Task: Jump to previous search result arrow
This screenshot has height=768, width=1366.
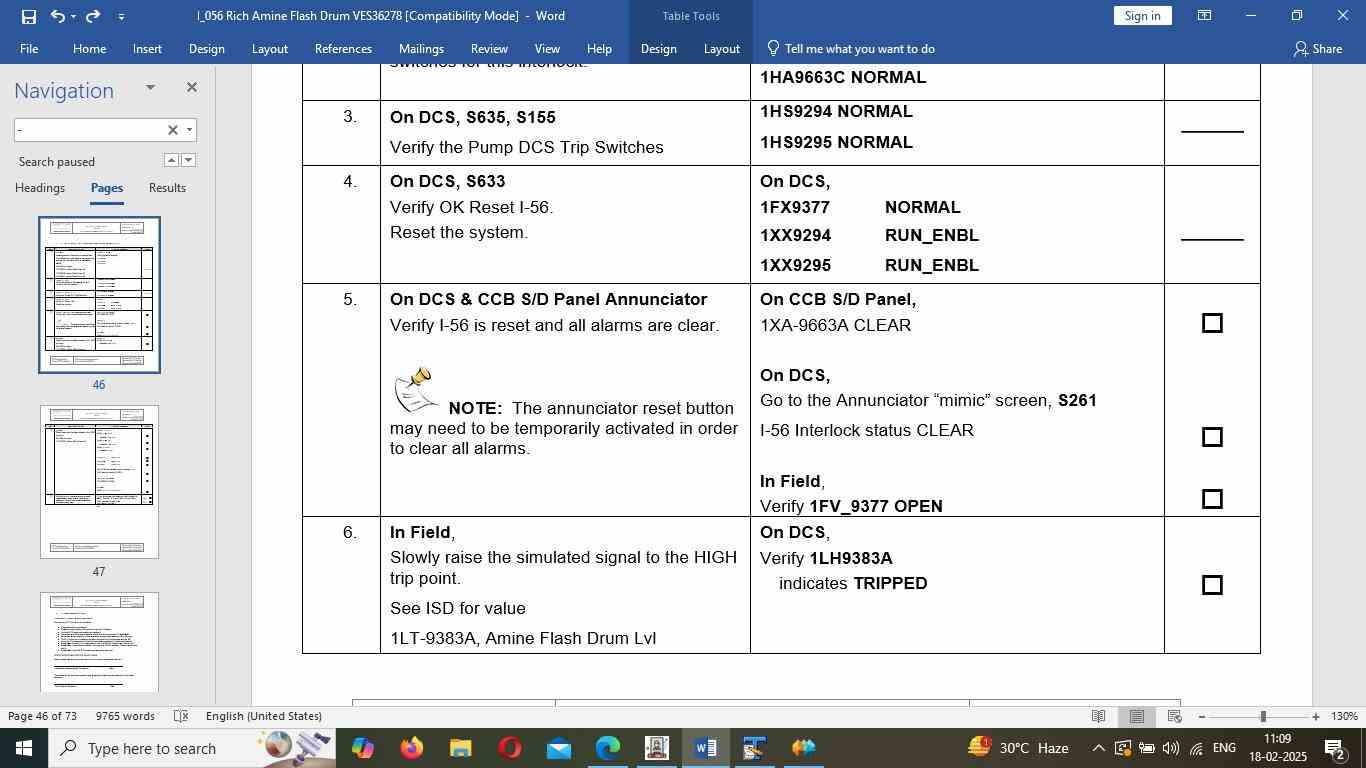Action: pyautogui.click(x=171, y=160)
